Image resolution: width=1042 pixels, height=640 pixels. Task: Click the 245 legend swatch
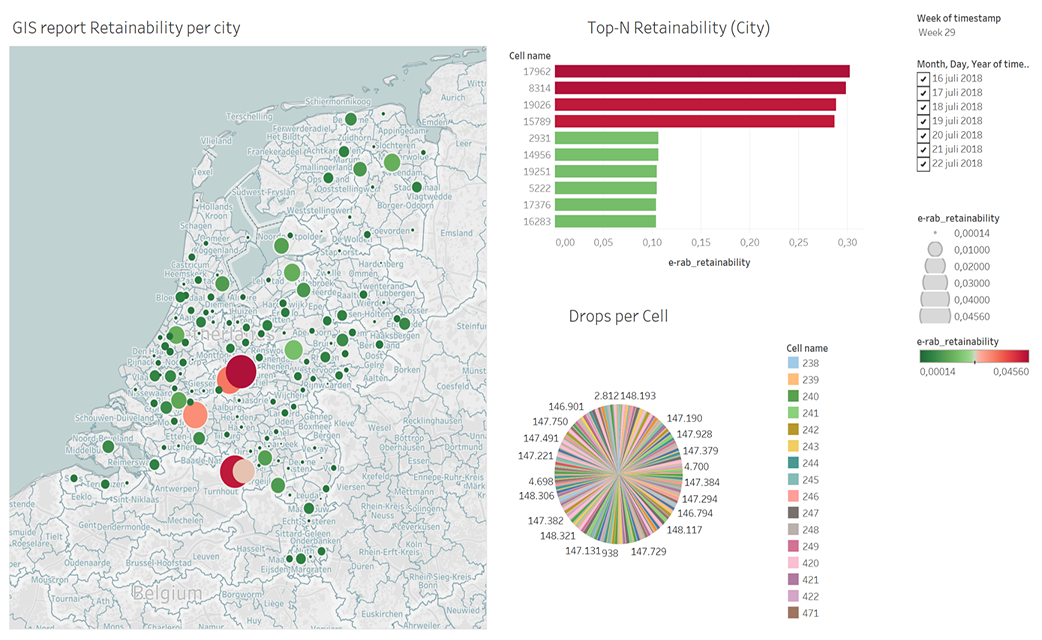click(793, 479)
